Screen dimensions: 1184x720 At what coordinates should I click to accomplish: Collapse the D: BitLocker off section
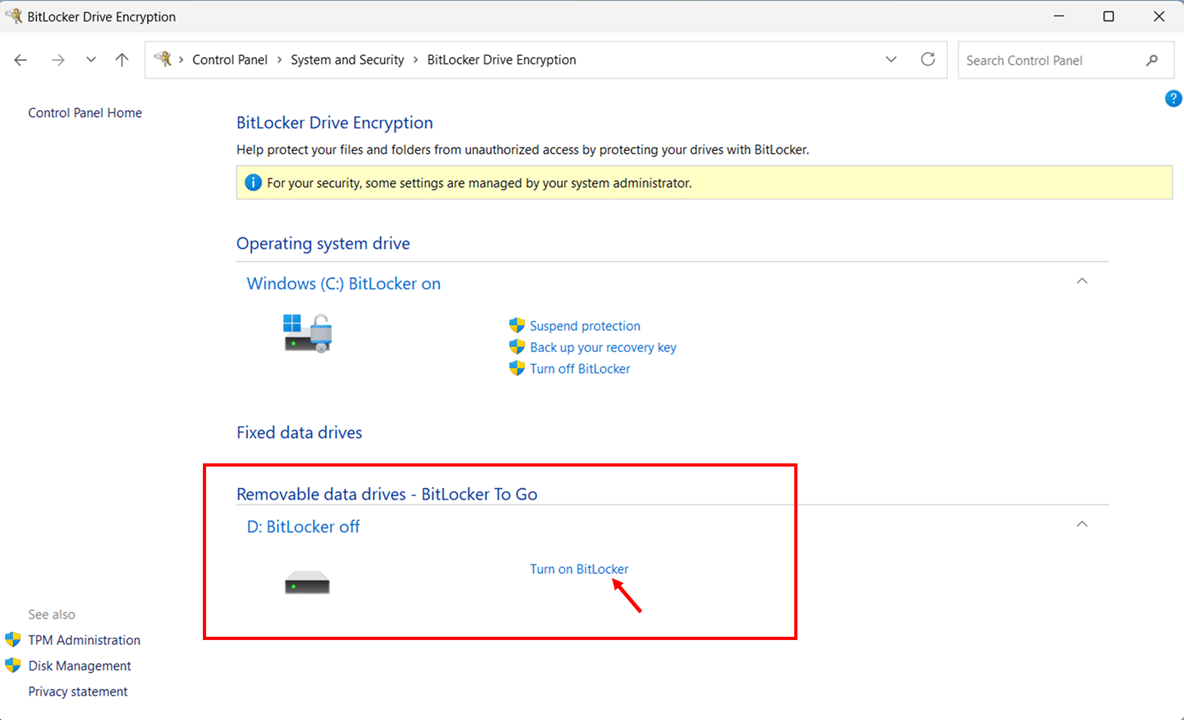[x=1081, y=525]
